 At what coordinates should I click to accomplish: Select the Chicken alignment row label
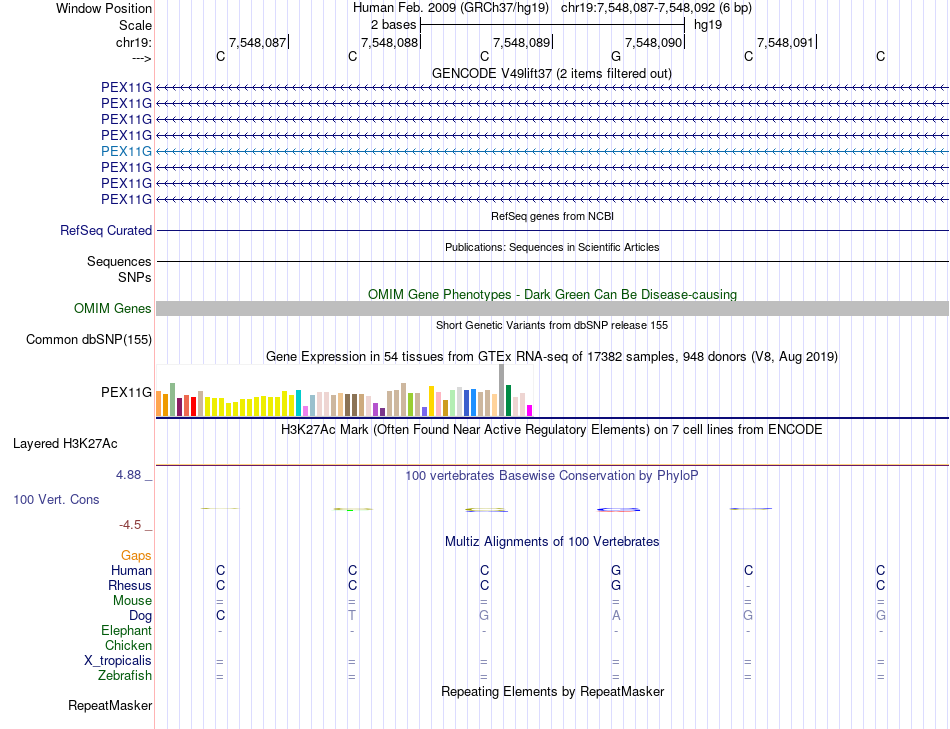[128, 645]
